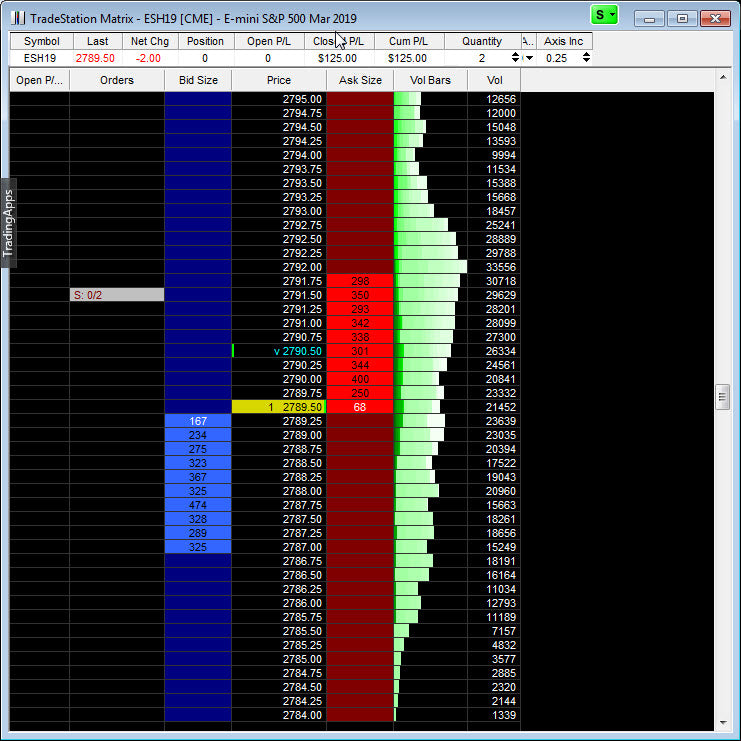This screenshot has height=741, width=741.
Task: Click the TradeStation Matrix title bar icon
Action: pyautogui.click(x=17, y=18)
